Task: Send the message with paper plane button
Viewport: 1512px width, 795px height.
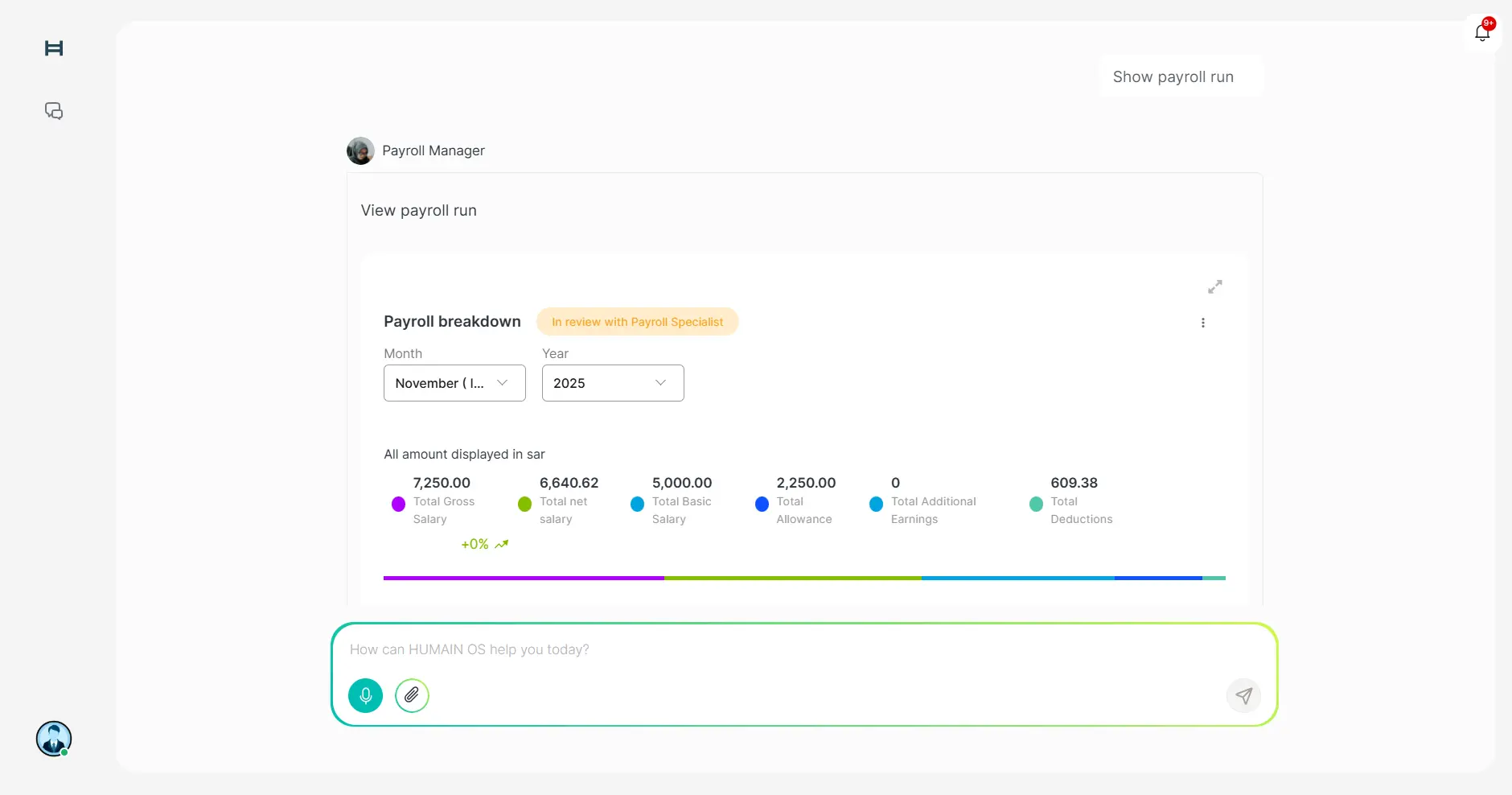Action: point(1243,695)
